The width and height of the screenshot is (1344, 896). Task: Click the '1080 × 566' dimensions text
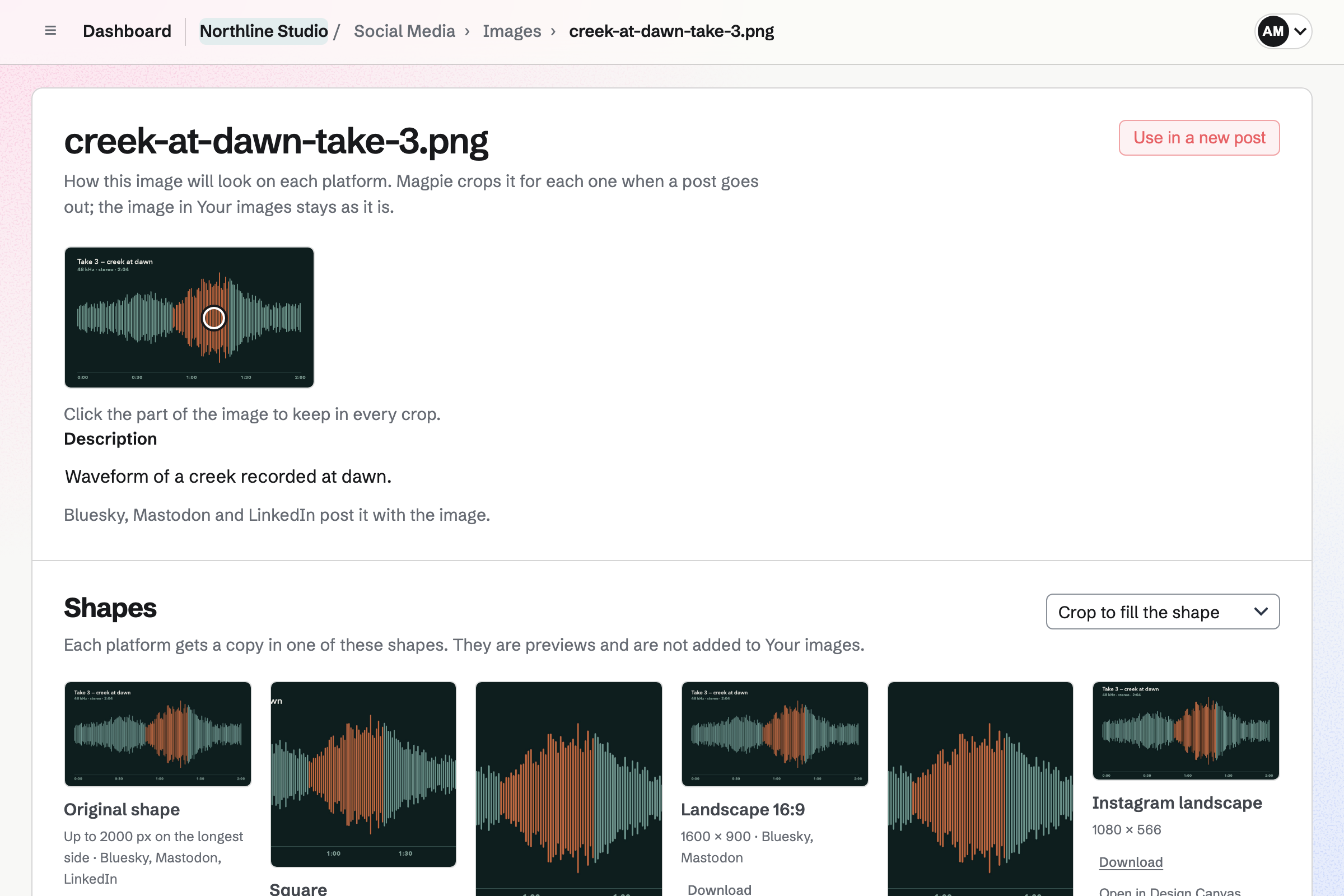1126,829
